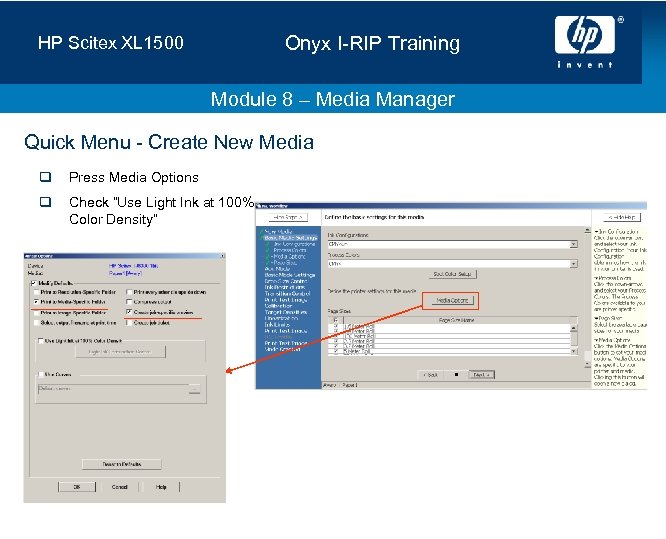Select Ink Restrictions step in sidebar
666x539 pixels.
285,288
